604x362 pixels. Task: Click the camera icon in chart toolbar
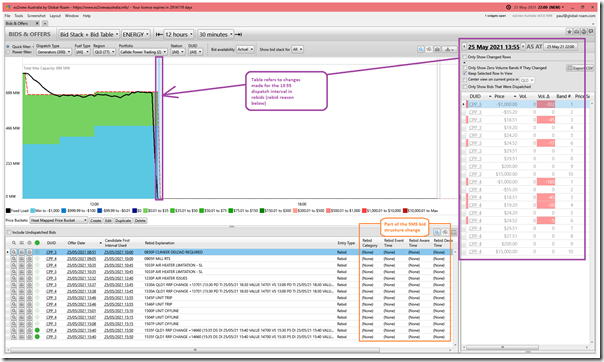tap(437, 49)
